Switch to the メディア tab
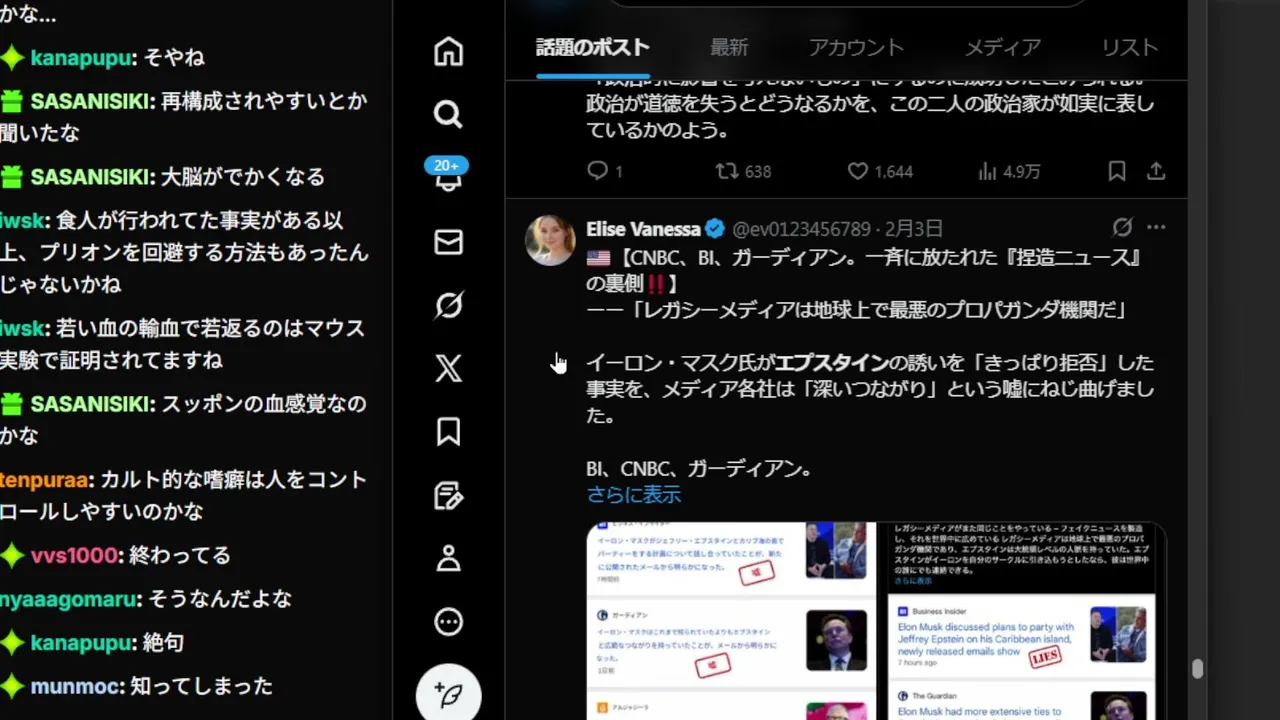The width and height of the screenshot is (1280, 720). coord(1003,47)
